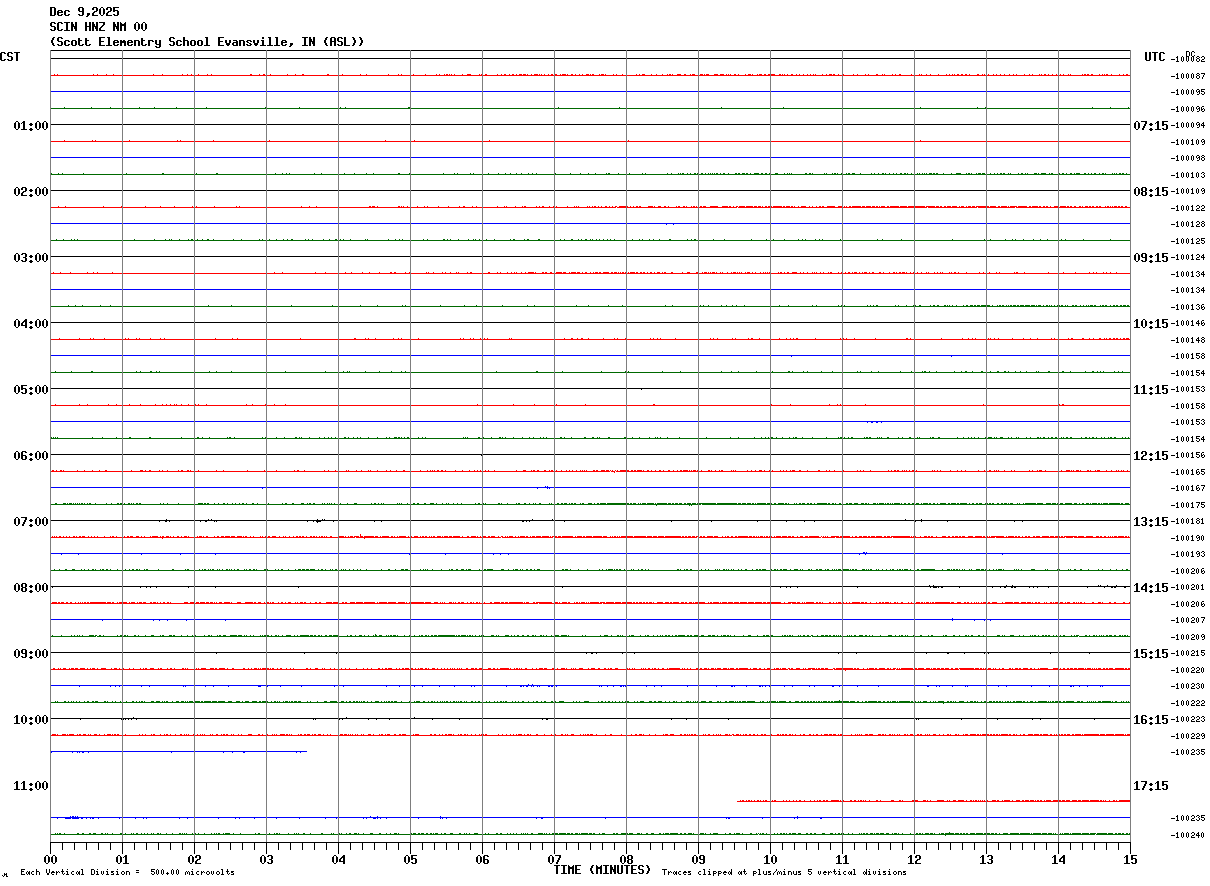Screen dimensions: 1210x886
Task: Click the DC offset value "-100165"
Action: tap(1188, 472)
